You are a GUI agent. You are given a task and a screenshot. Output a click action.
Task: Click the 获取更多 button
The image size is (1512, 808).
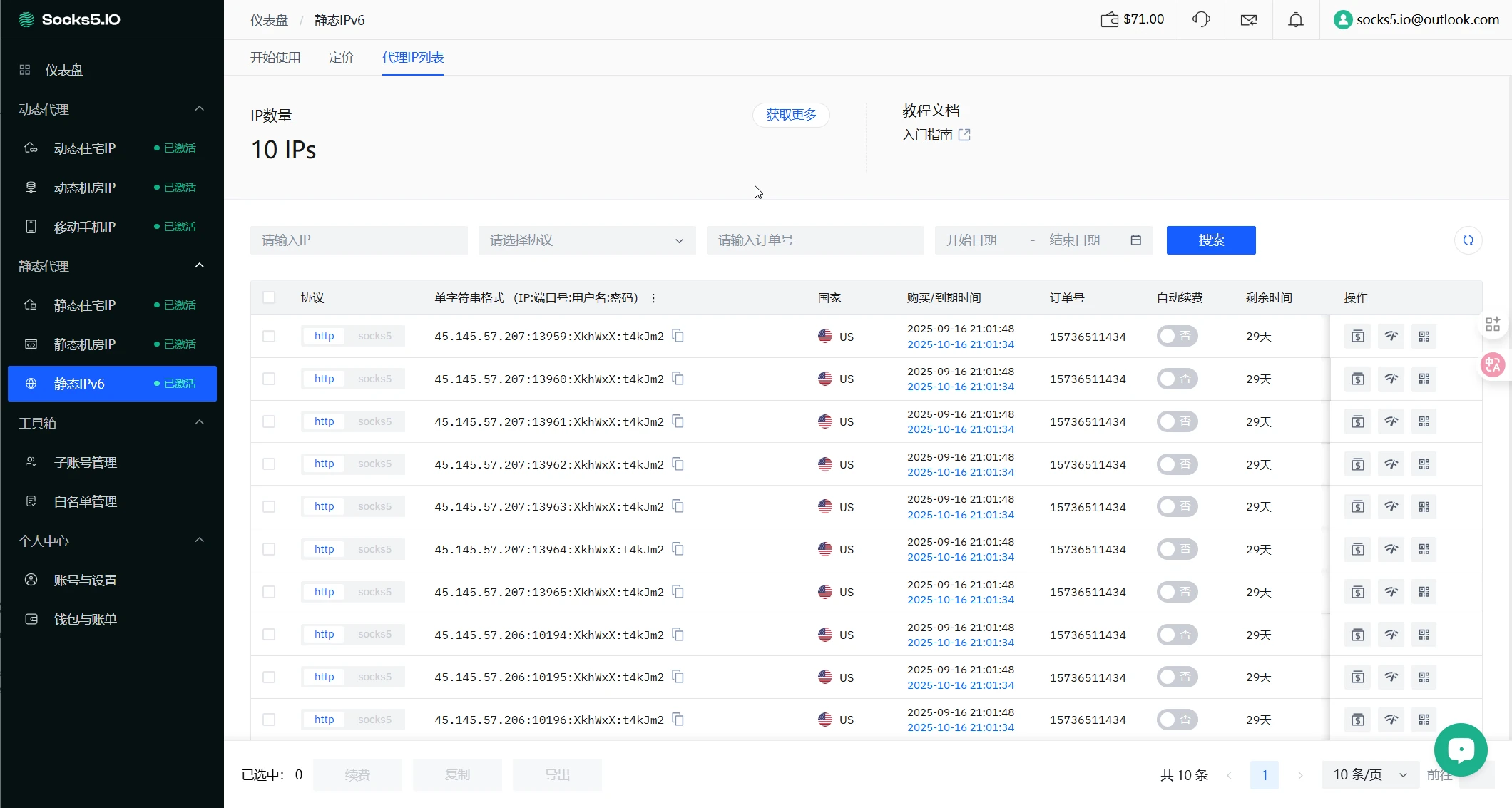click(791, 115)
